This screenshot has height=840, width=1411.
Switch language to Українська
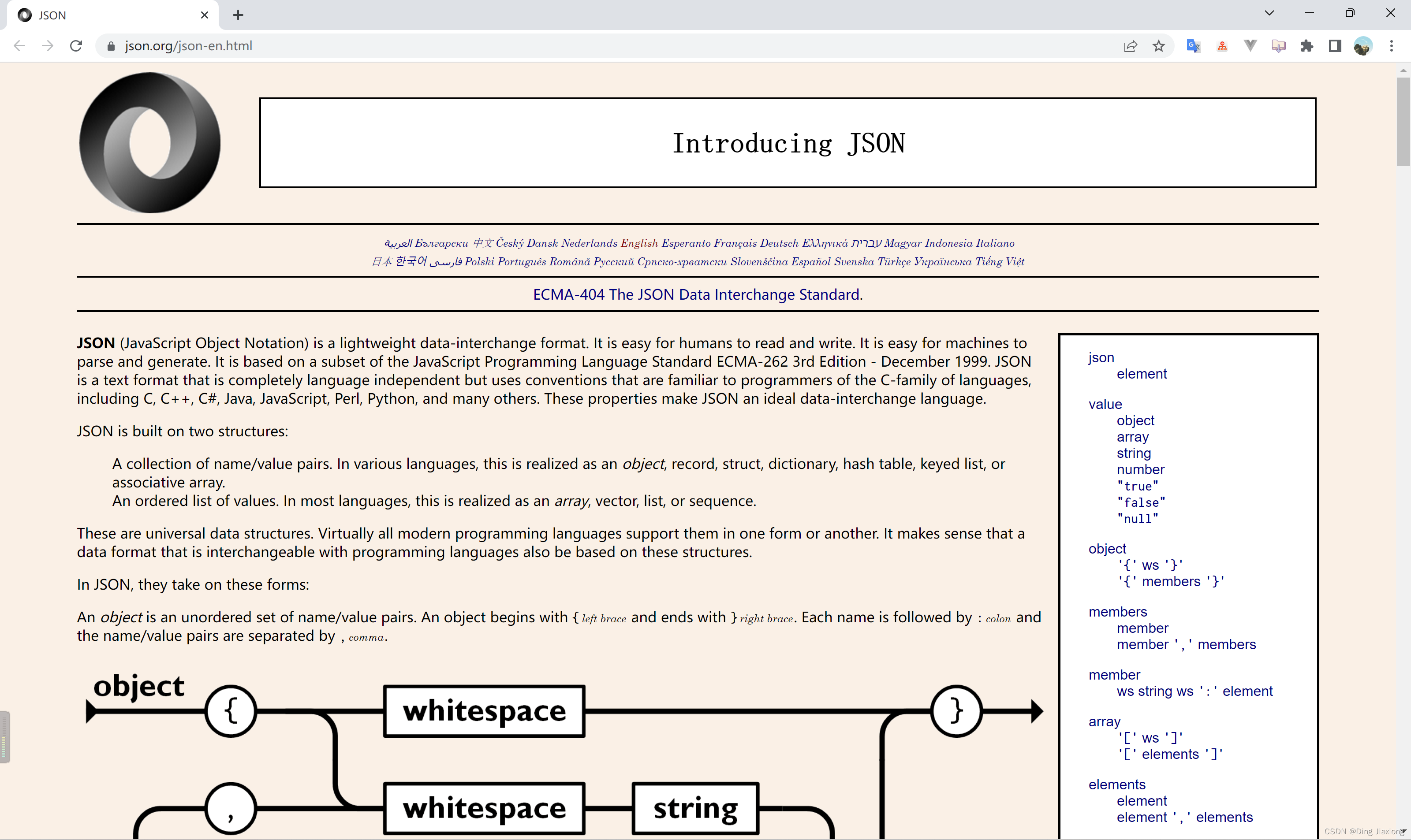(943, 261)
